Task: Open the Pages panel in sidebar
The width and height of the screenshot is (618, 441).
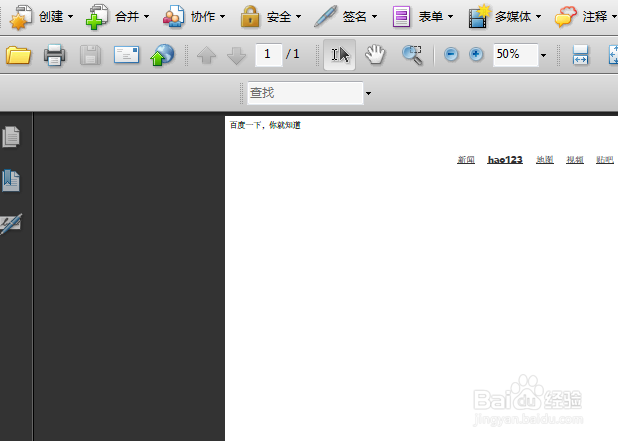Action: point(11,137)
